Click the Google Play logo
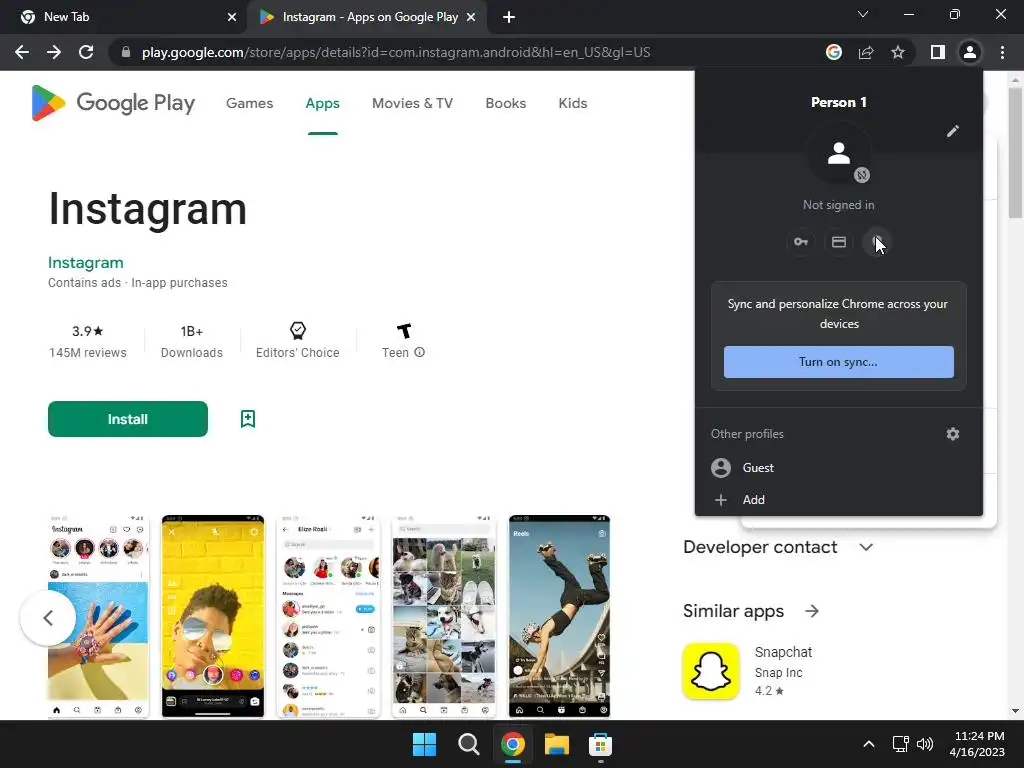1024x768 pixels. [113, 103]
